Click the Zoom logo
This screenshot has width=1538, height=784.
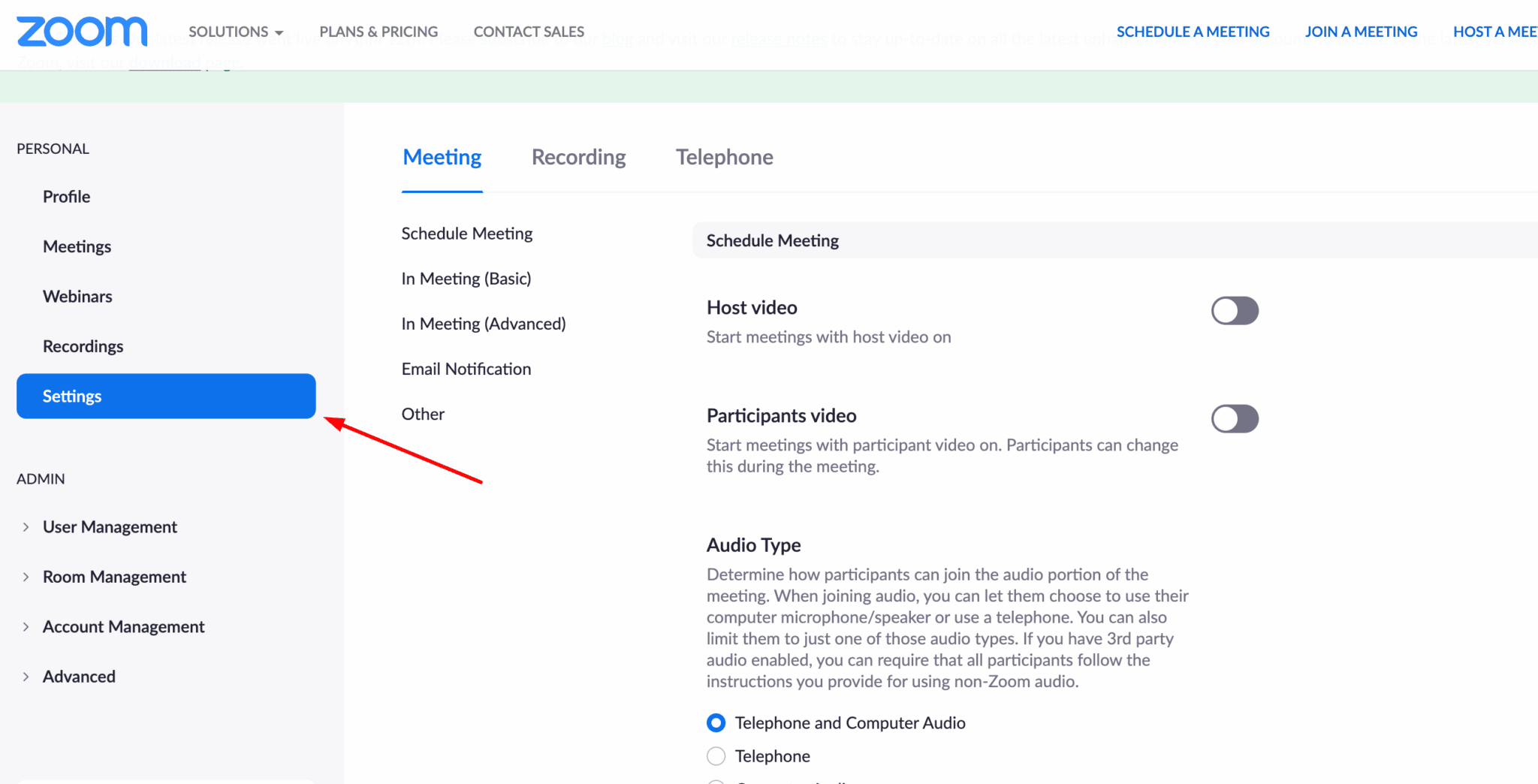click(x=82, y=32)
